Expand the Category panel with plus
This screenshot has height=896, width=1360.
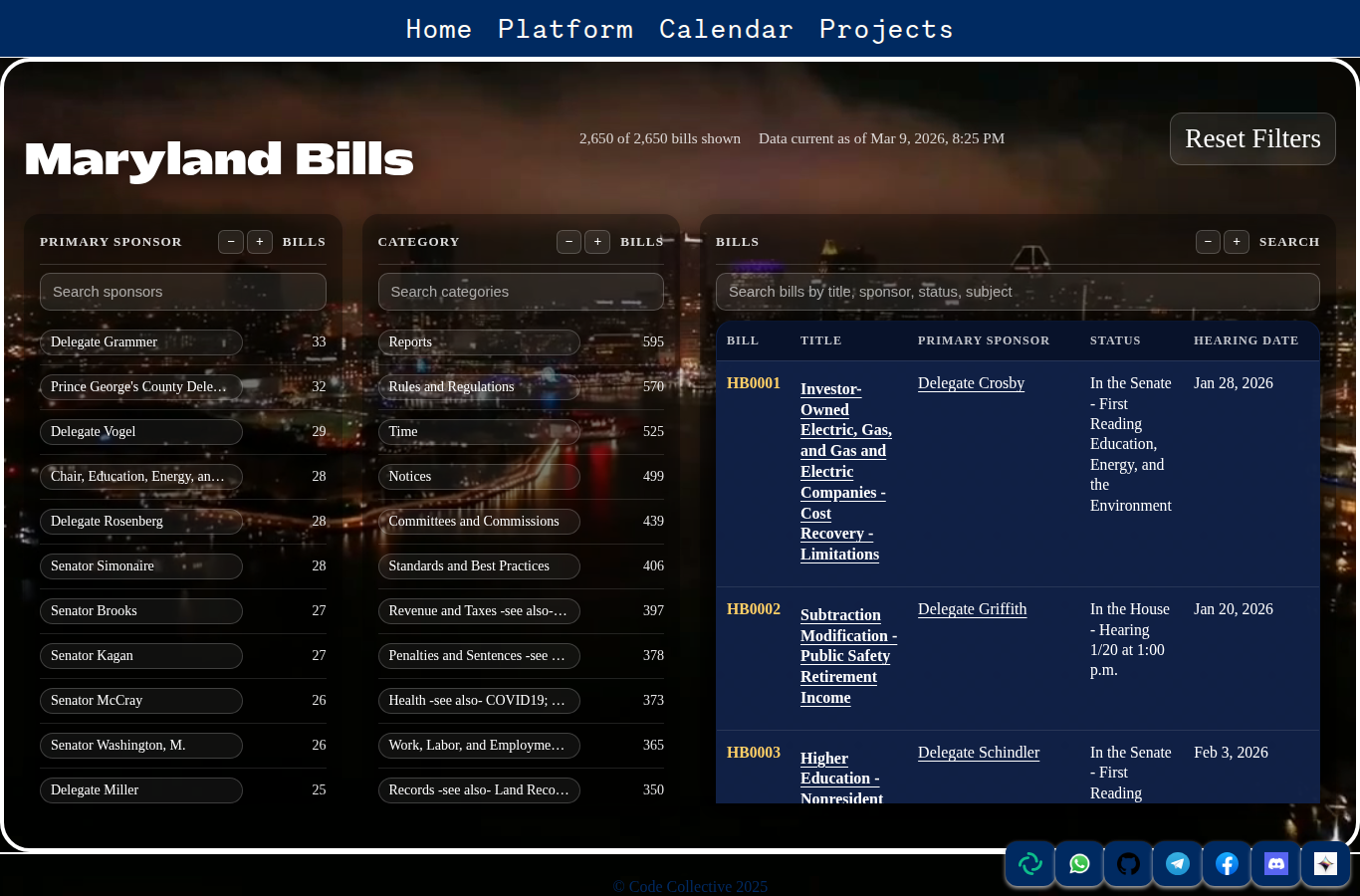coord(597,242)
